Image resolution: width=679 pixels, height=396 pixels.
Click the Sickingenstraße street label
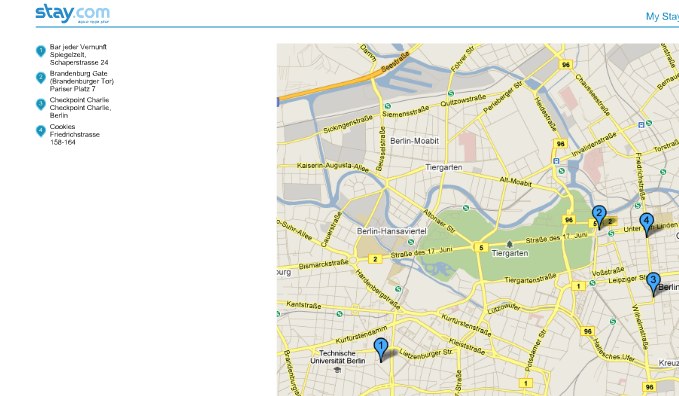point(348,124)
